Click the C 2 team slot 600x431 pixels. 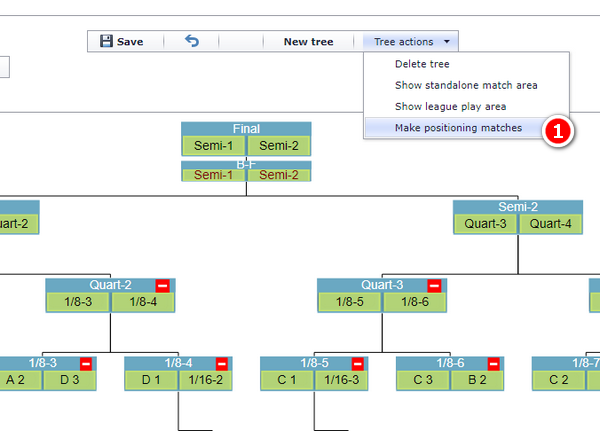pos(559,380)
